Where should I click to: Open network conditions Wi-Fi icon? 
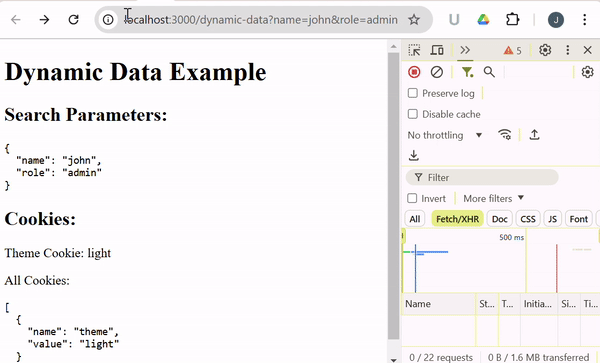[505, 135]
